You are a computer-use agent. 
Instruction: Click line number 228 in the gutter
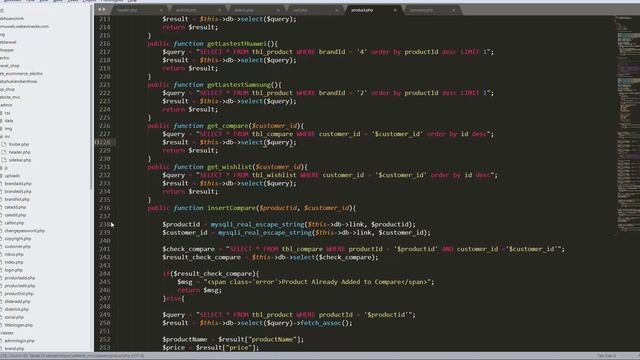tap(104, 142)
